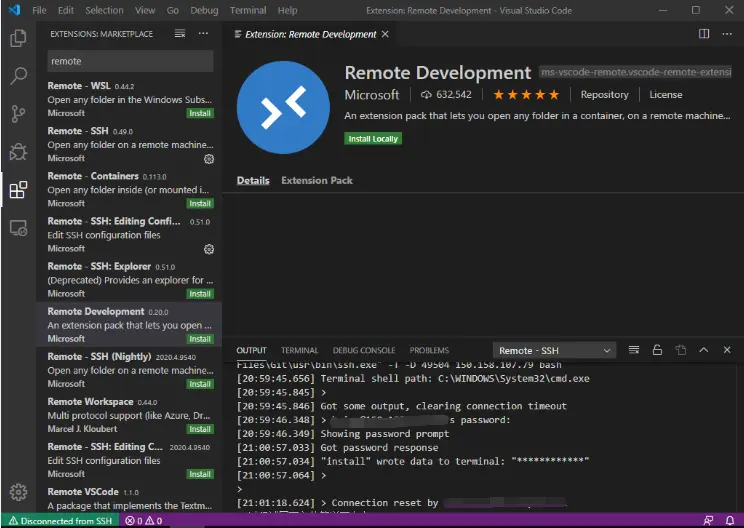744x528 pixels.
Task: Split the editor to the right
Action: click(x=704, y=34)
